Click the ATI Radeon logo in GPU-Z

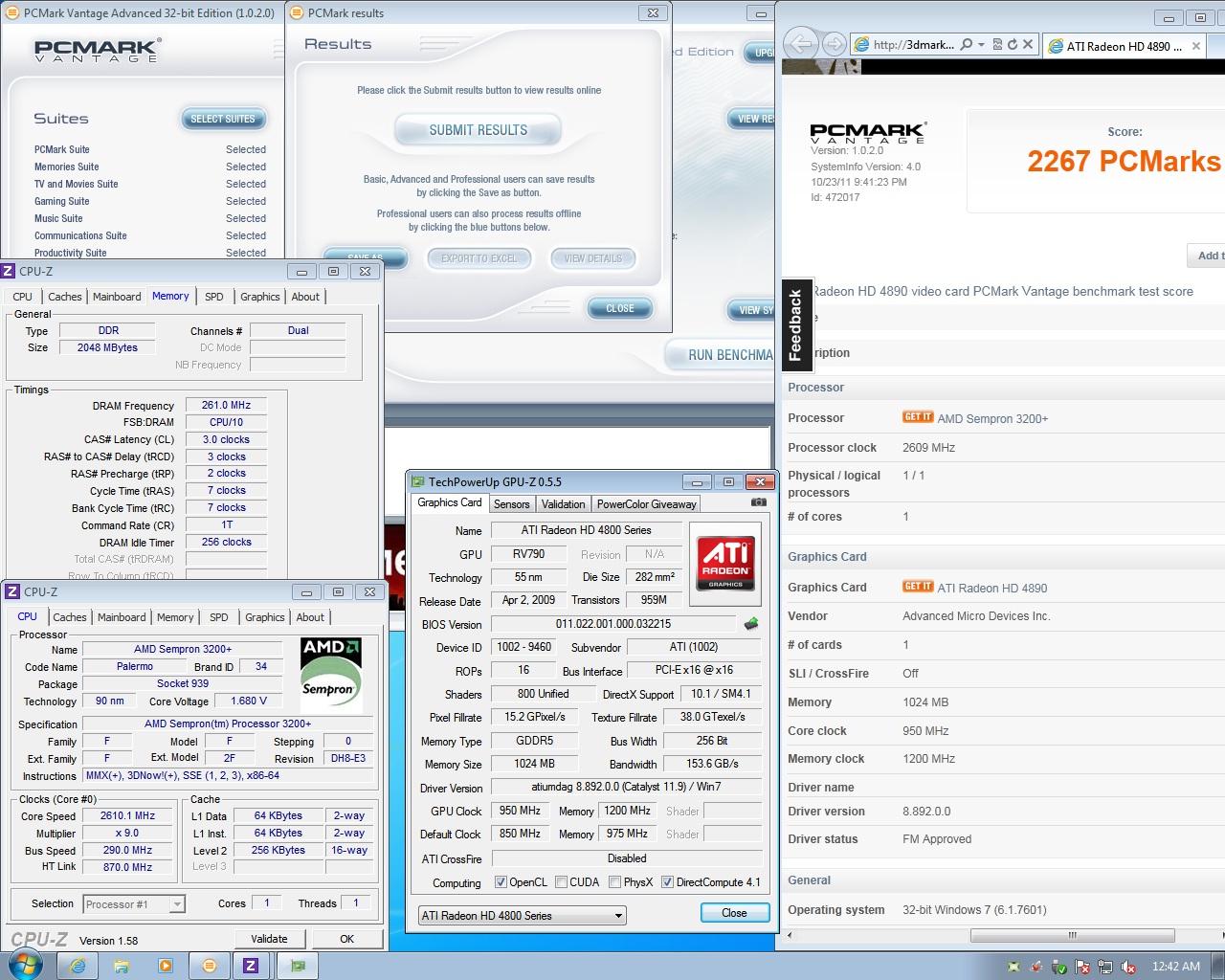click(x=726, y=562)
